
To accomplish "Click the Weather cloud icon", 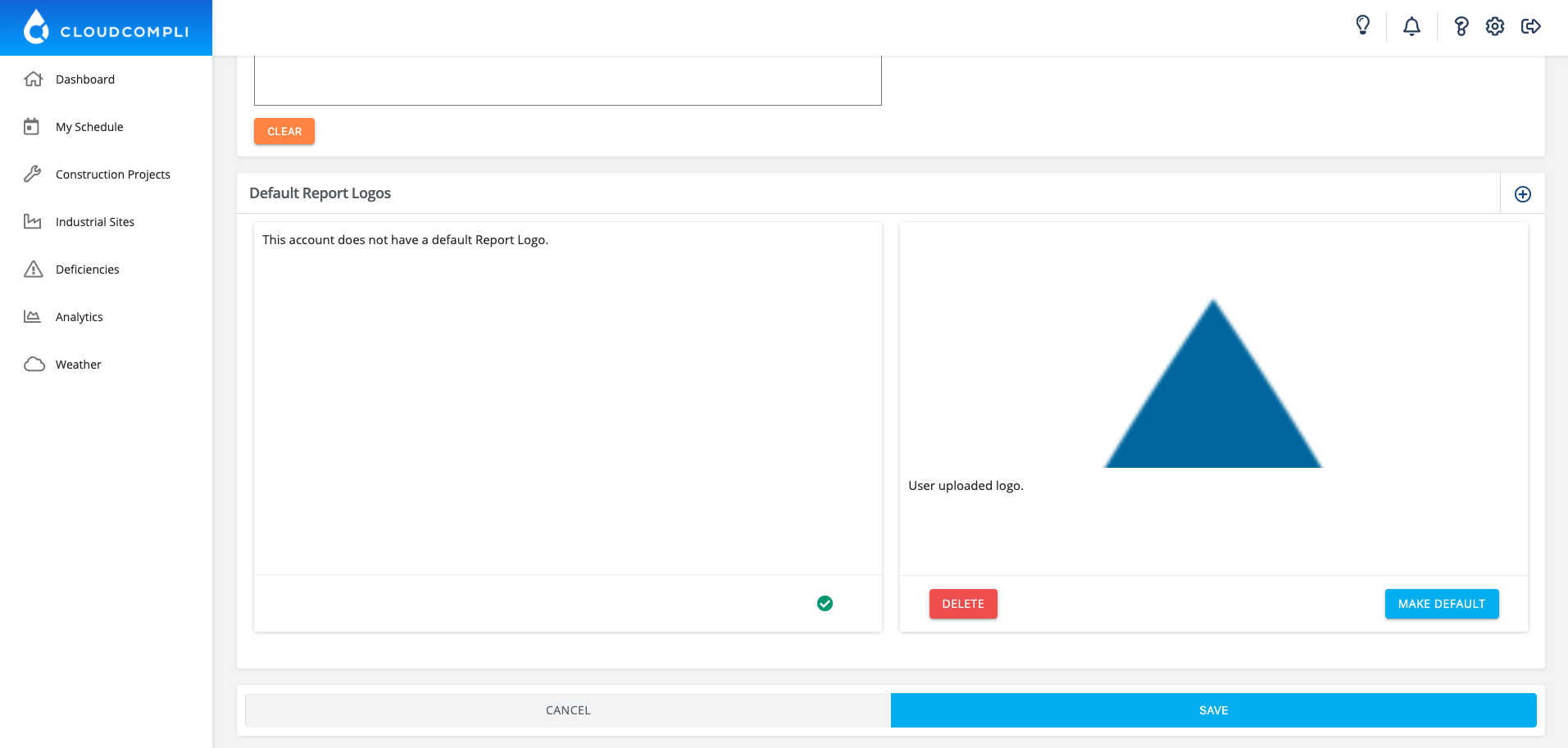I will pyautogui.click(x=34, y=364).
